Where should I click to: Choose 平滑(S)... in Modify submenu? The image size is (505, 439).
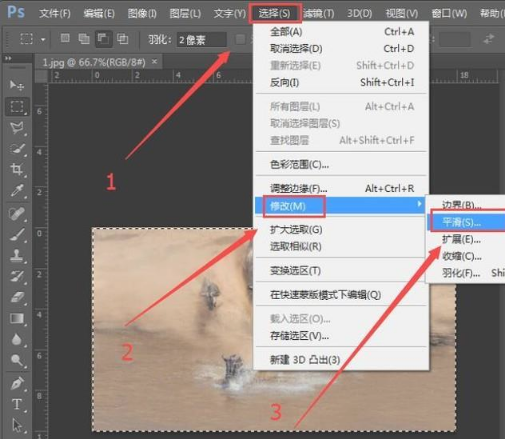coord(466,222)
